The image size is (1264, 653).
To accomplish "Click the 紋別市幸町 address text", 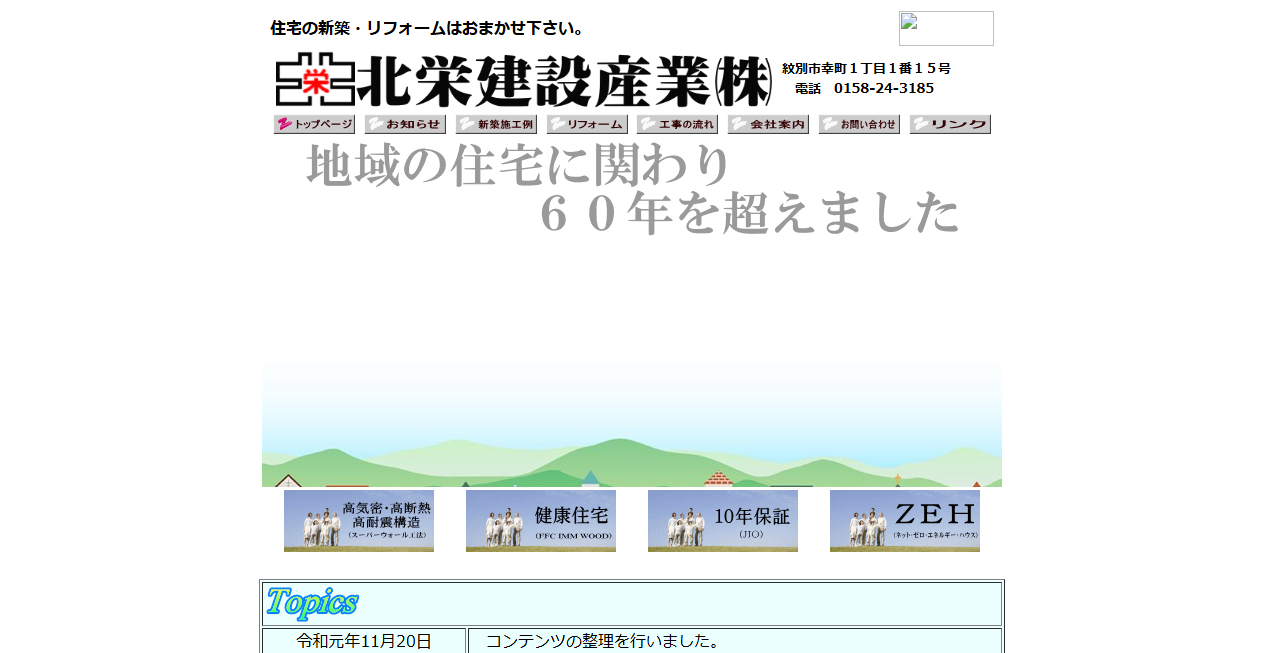I will 866,68.
